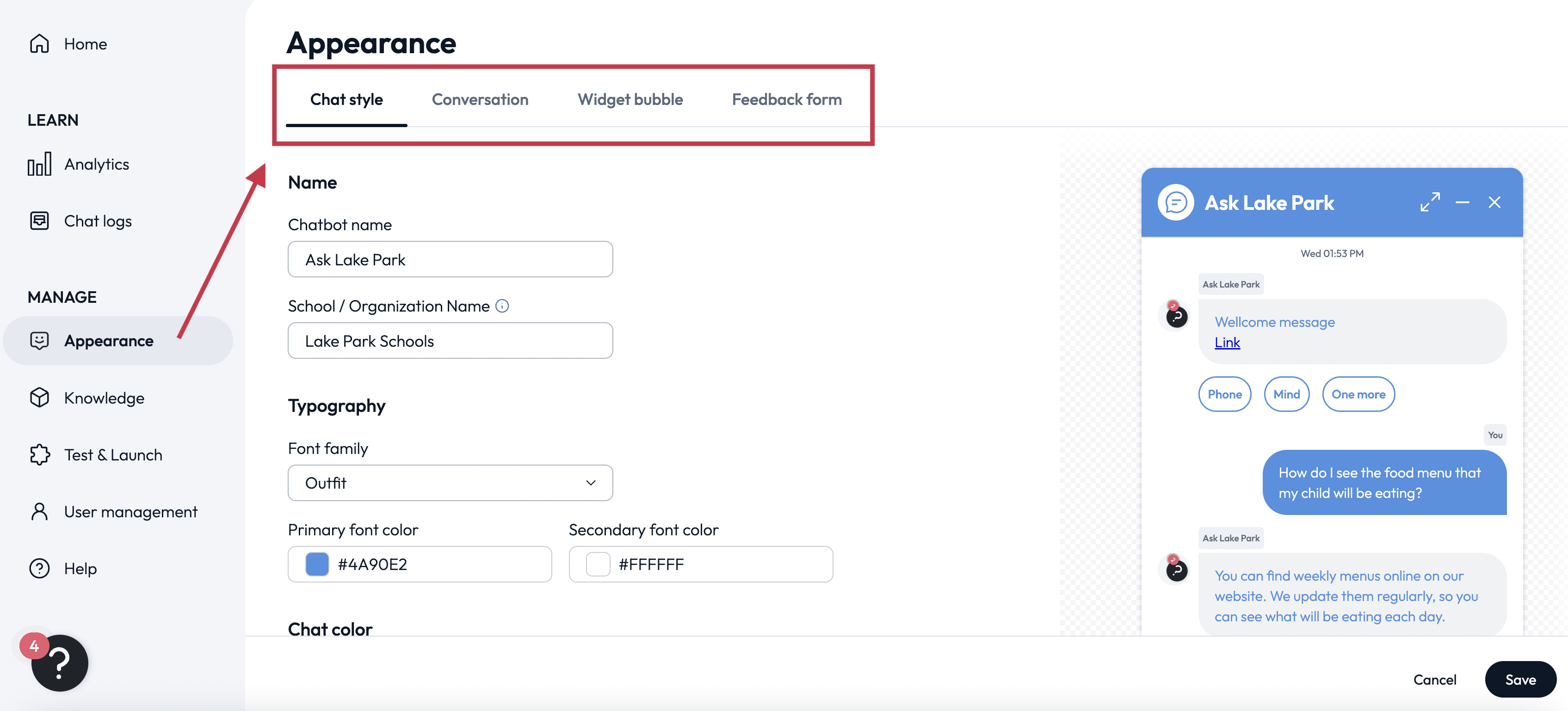Image resolution: width=1568 pixels, height=711 pixels.
Task: Open the Font family dropdown chevron
Action: (591, 483)
